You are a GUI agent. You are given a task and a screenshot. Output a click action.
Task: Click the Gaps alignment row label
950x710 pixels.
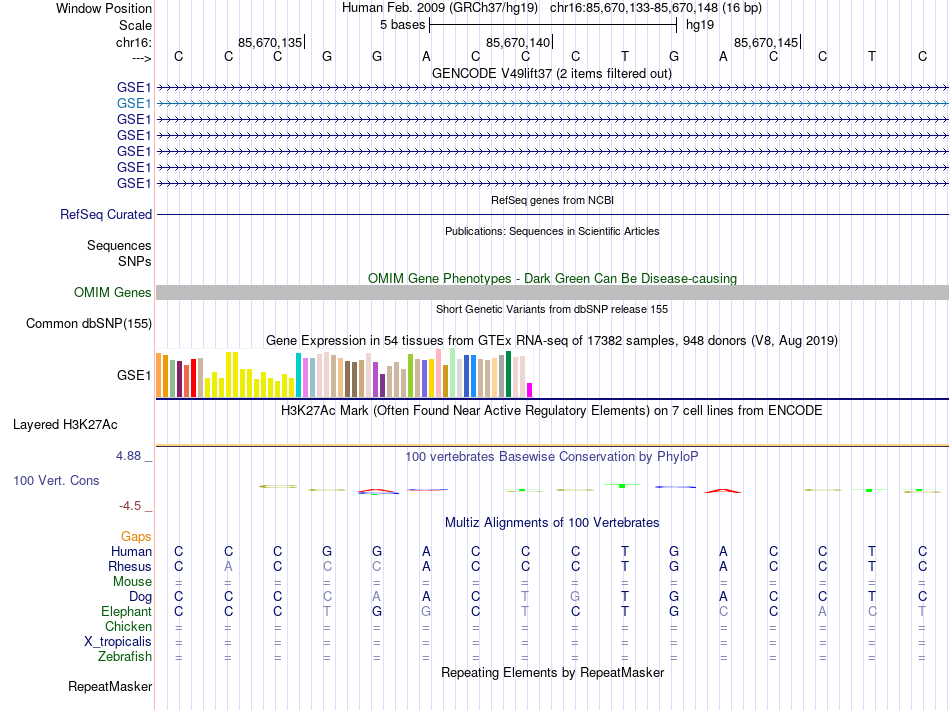(x=136, y=537)
